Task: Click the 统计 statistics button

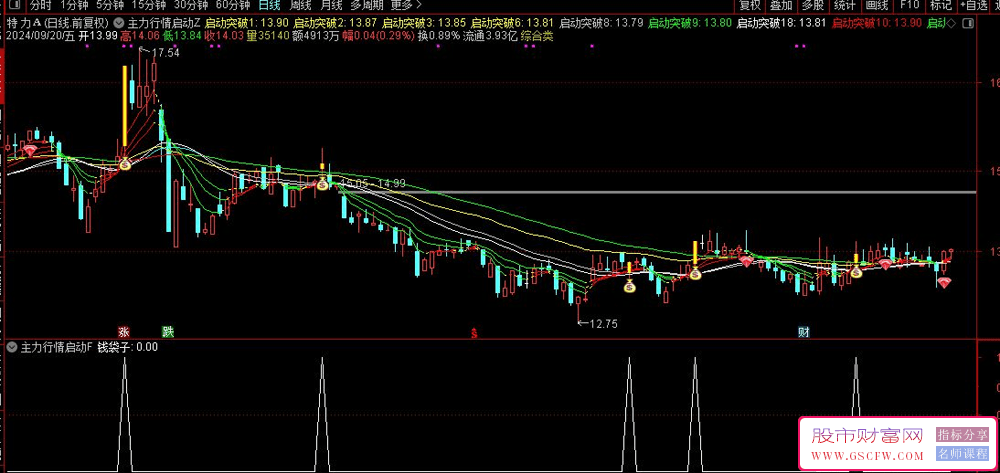Action: (x=845, y=5)
